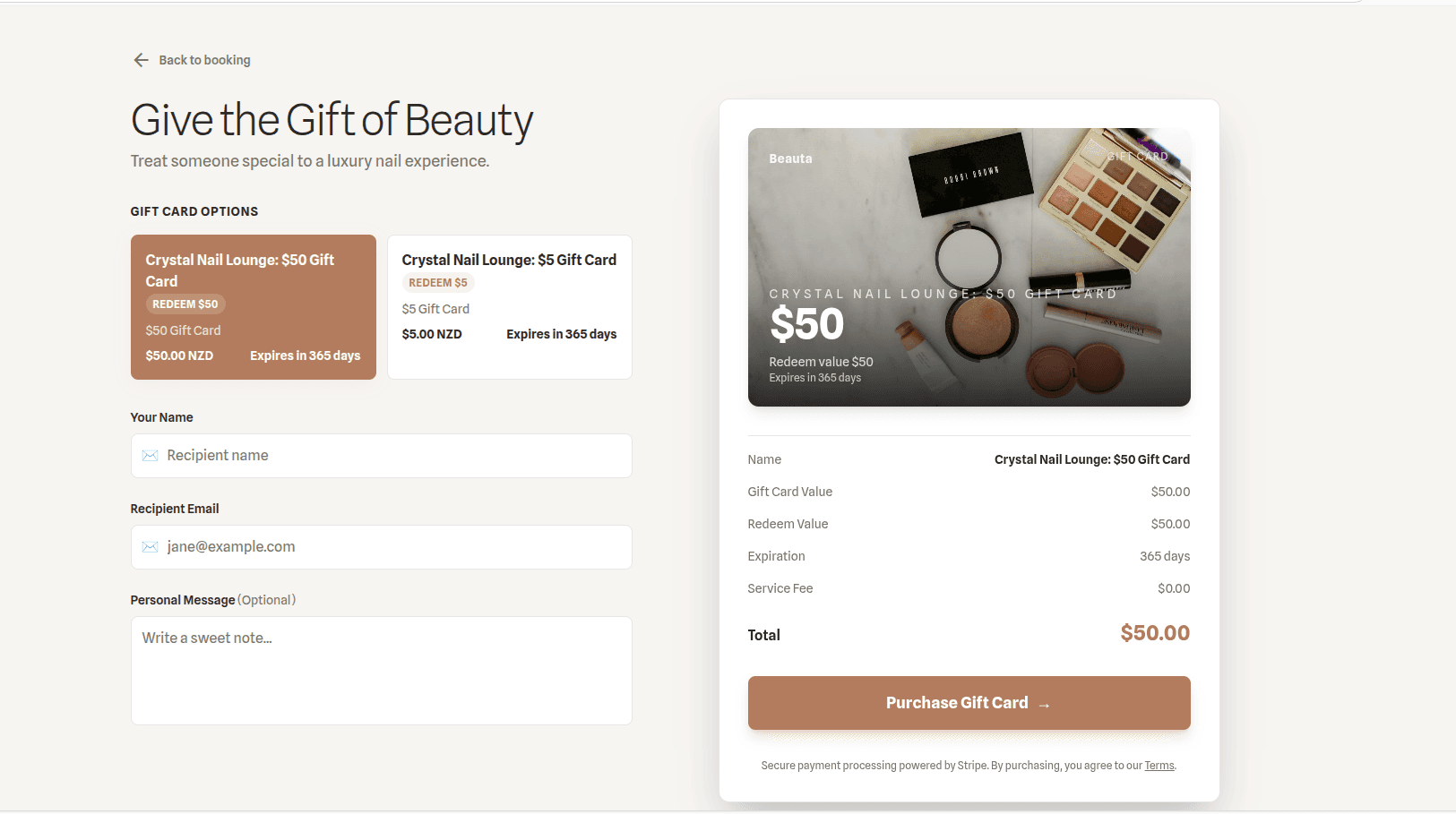This screenshot has width=1456, height=814.
Task: Click the Personal Message text area
Action: point(381,670)
